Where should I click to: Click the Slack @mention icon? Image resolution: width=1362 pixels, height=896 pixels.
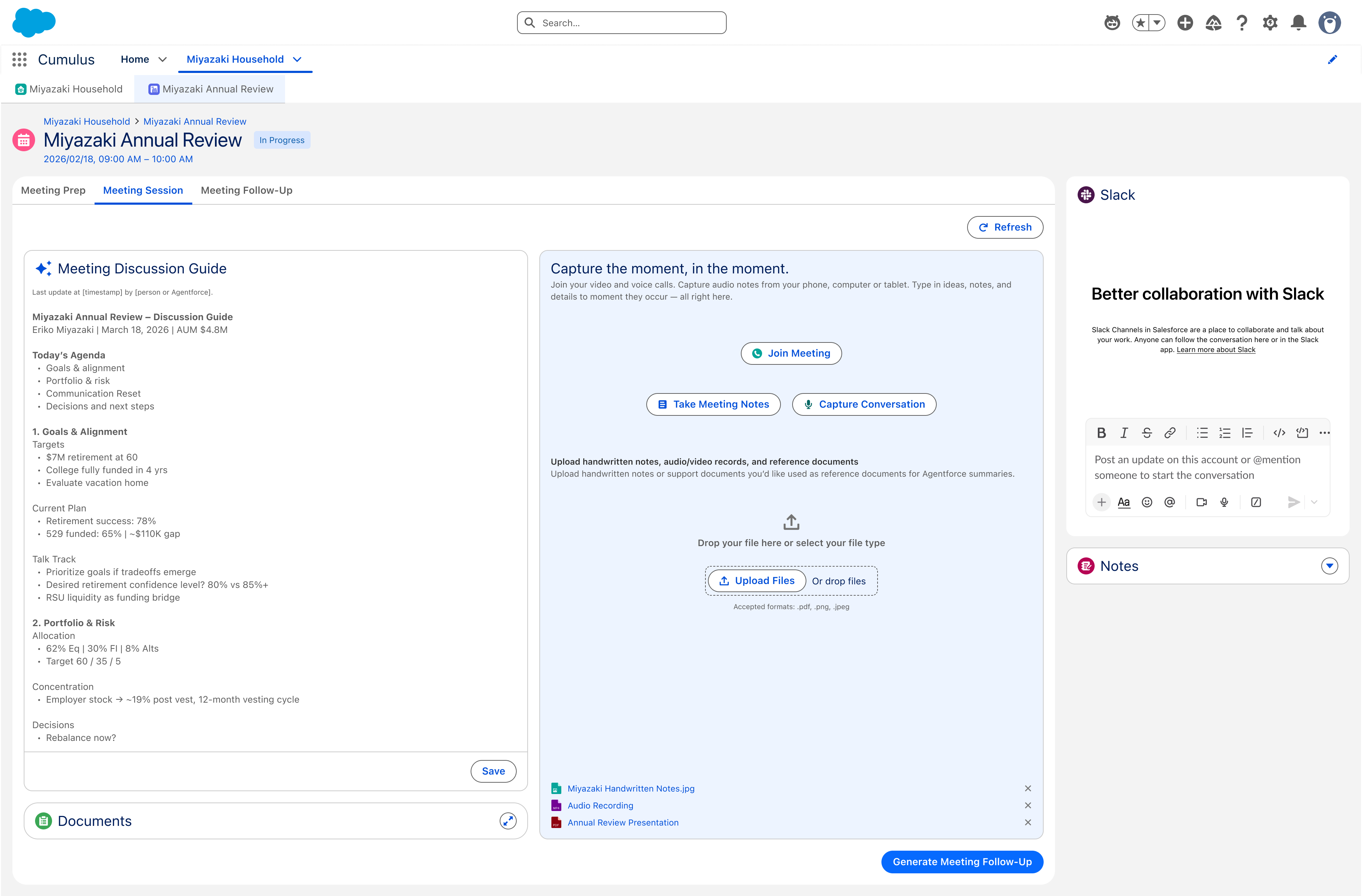(1170, 502)
